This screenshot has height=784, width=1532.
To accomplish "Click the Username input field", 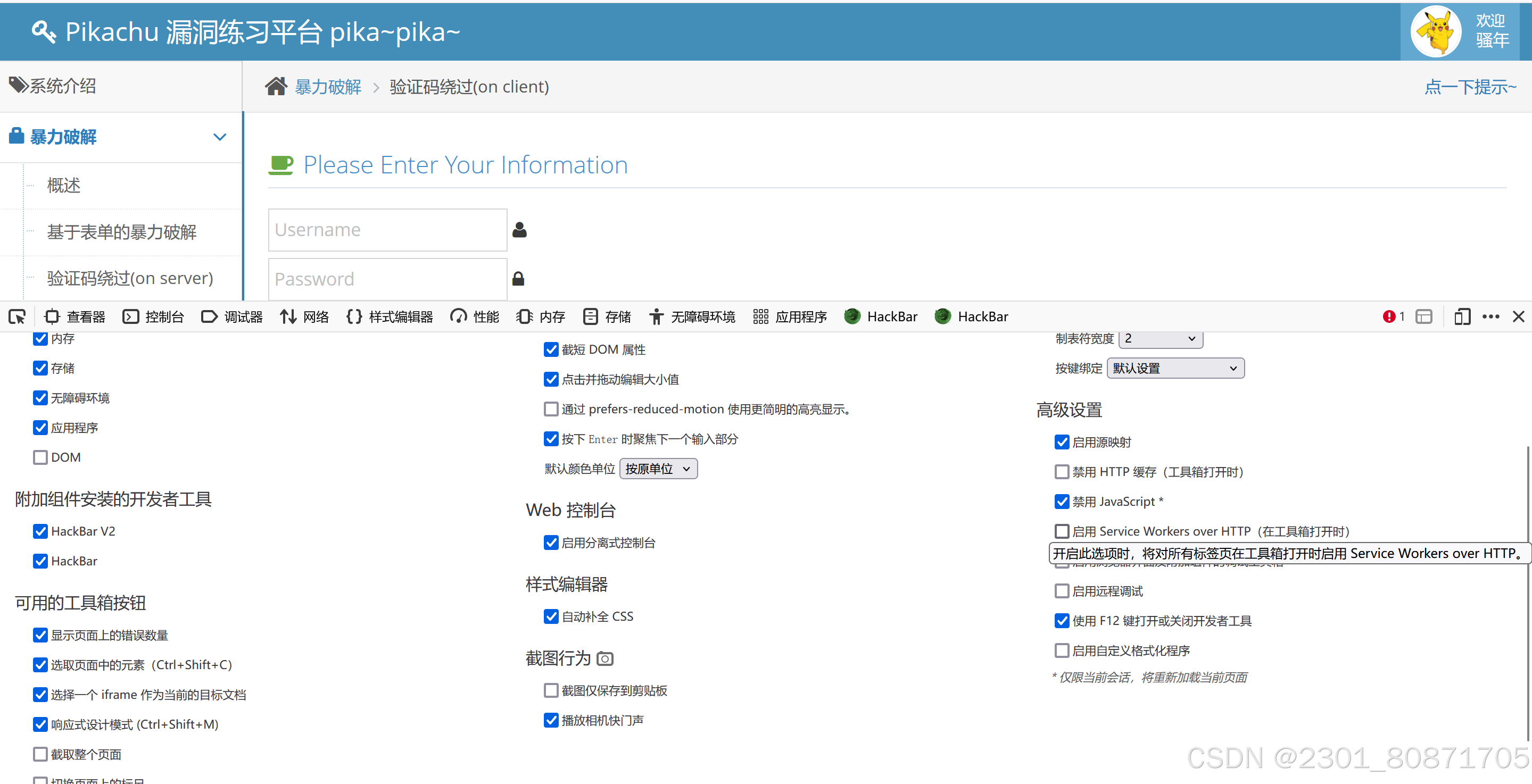I will pos(387,230).
